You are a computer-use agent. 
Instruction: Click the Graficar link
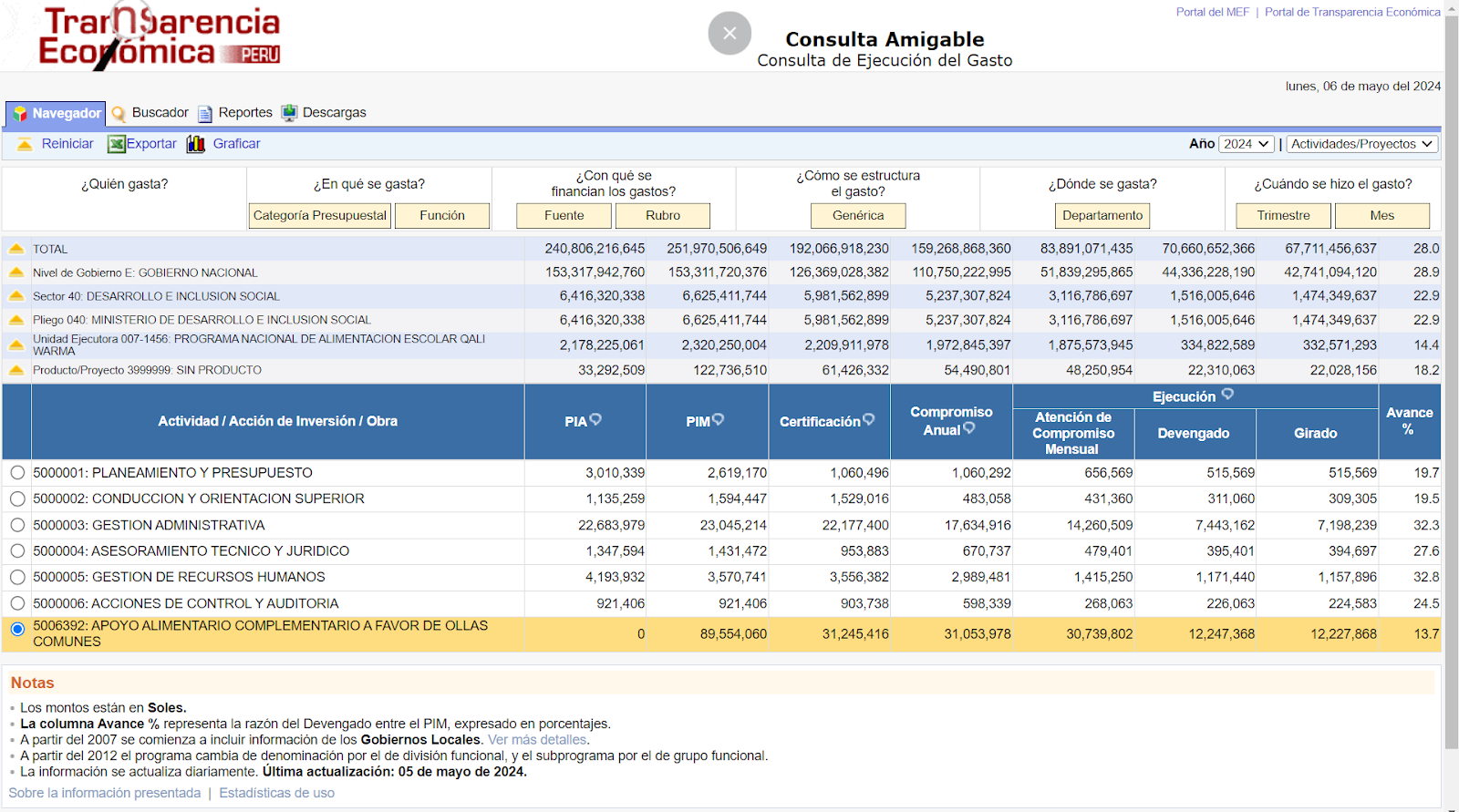click(x=236, y=144)
